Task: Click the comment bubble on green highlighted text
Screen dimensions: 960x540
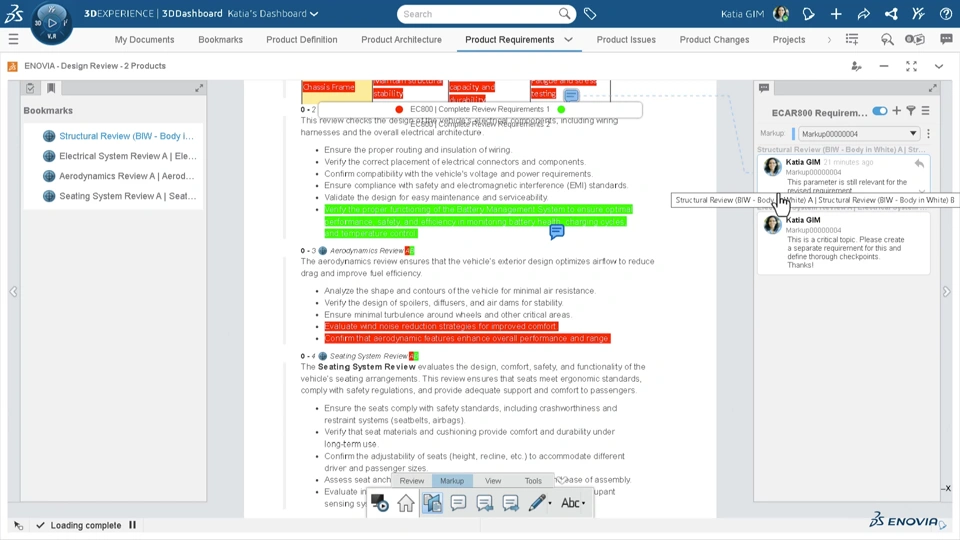Action: 557,231
